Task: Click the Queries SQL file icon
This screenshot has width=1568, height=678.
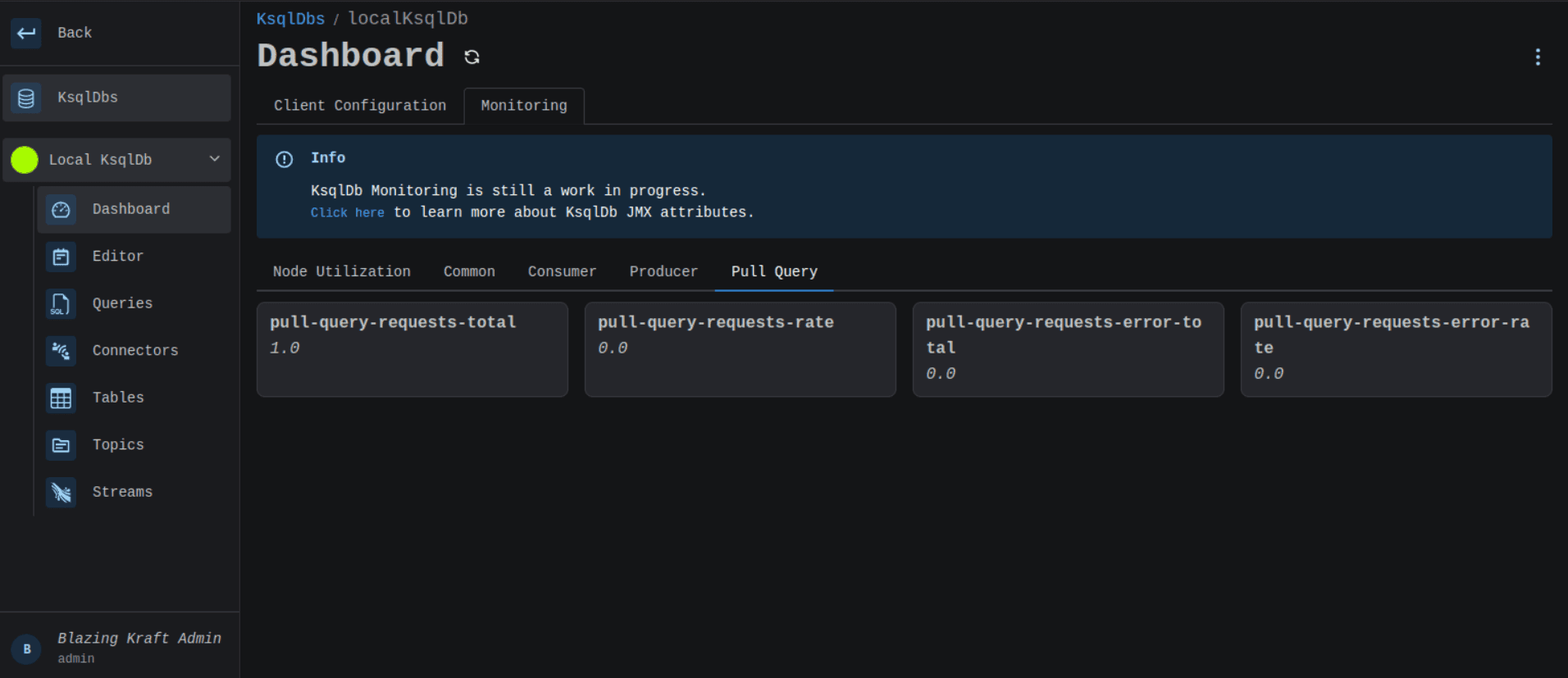Action: [61, 304]
